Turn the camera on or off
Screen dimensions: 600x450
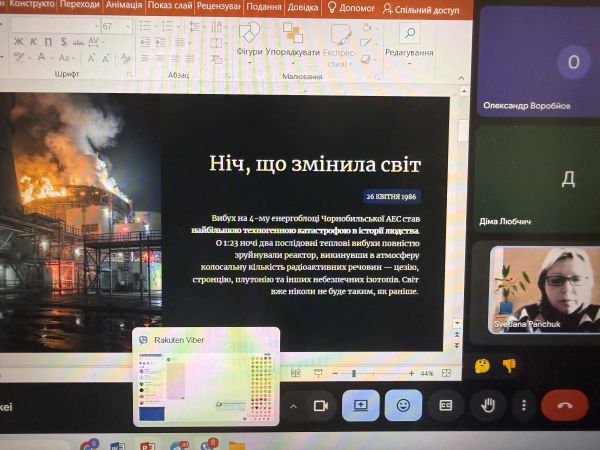click(x=320, y=405)
